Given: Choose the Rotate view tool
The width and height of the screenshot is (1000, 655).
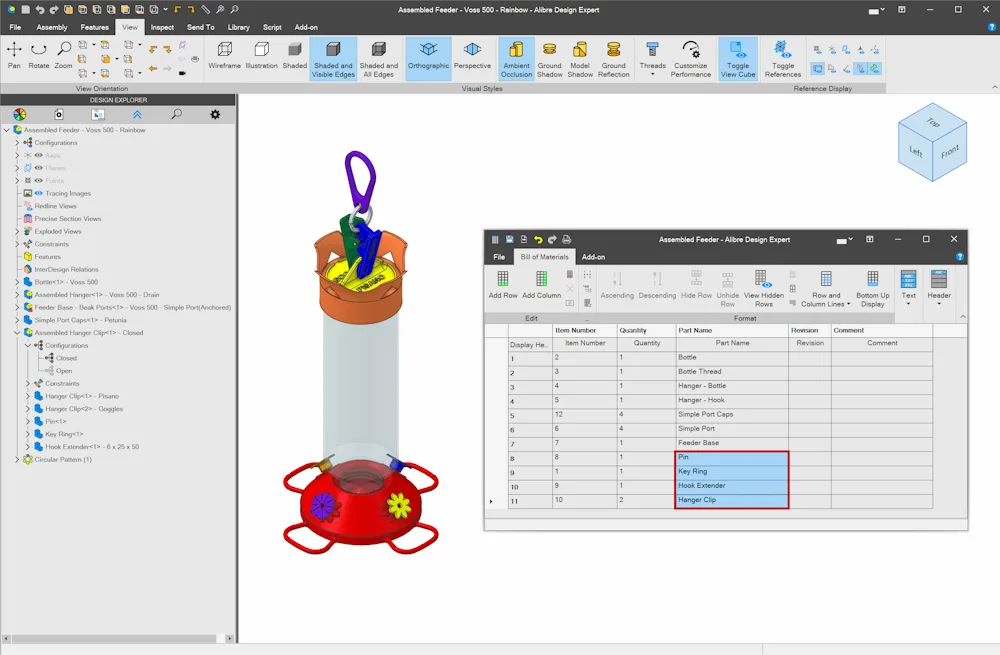Looking at the screenshot, I should [38, 55].
